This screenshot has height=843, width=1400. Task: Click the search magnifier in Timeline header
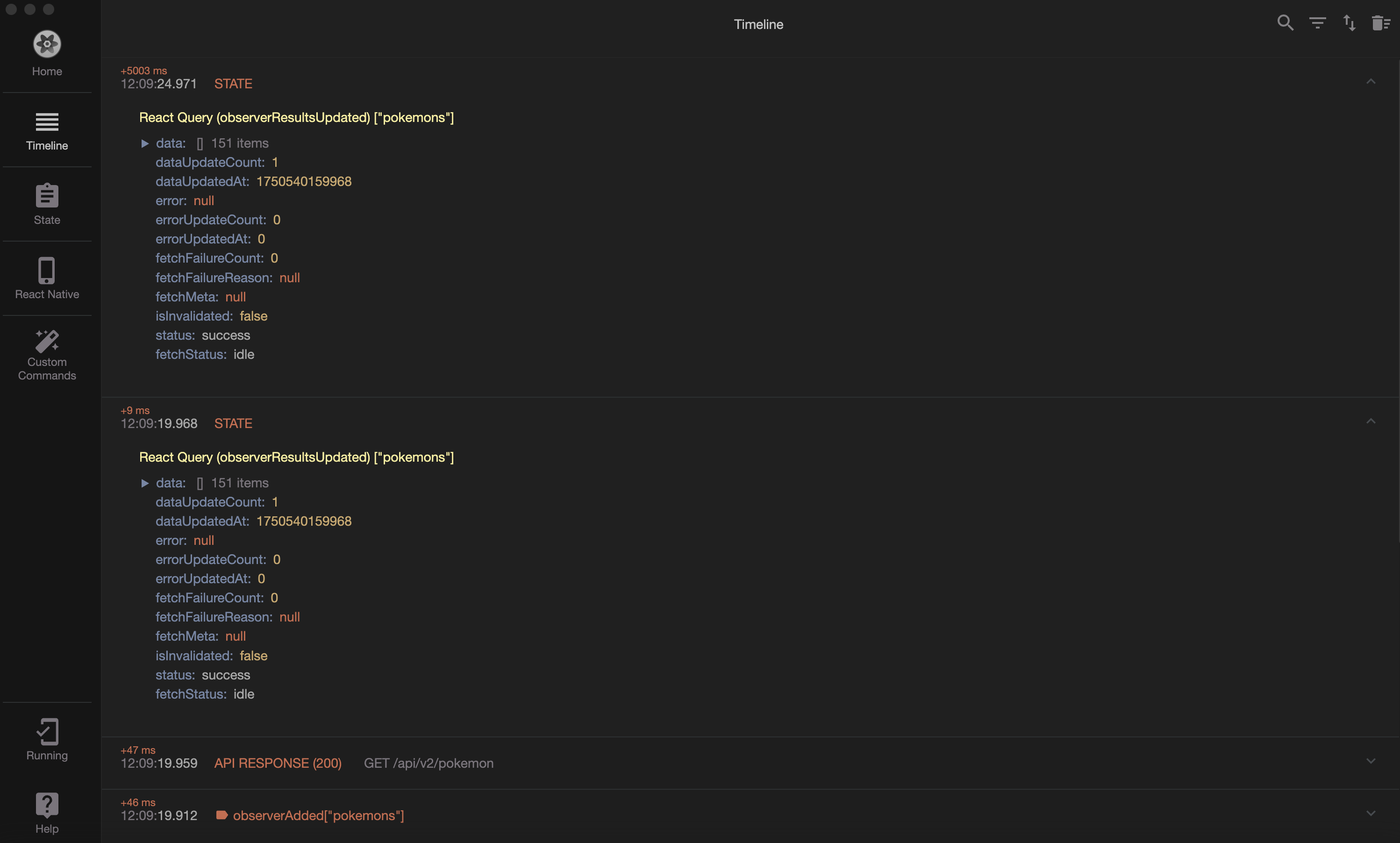pyautogui.click(x=1285, y=23)
